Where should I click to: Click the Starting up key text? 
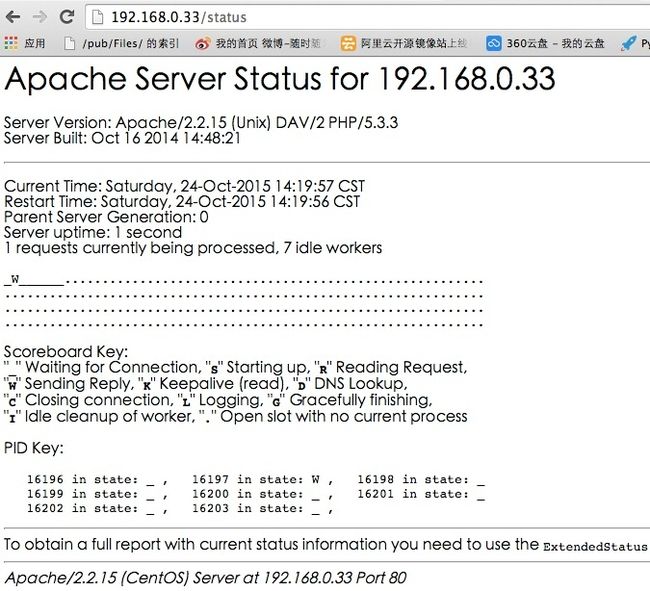[267, 367]
